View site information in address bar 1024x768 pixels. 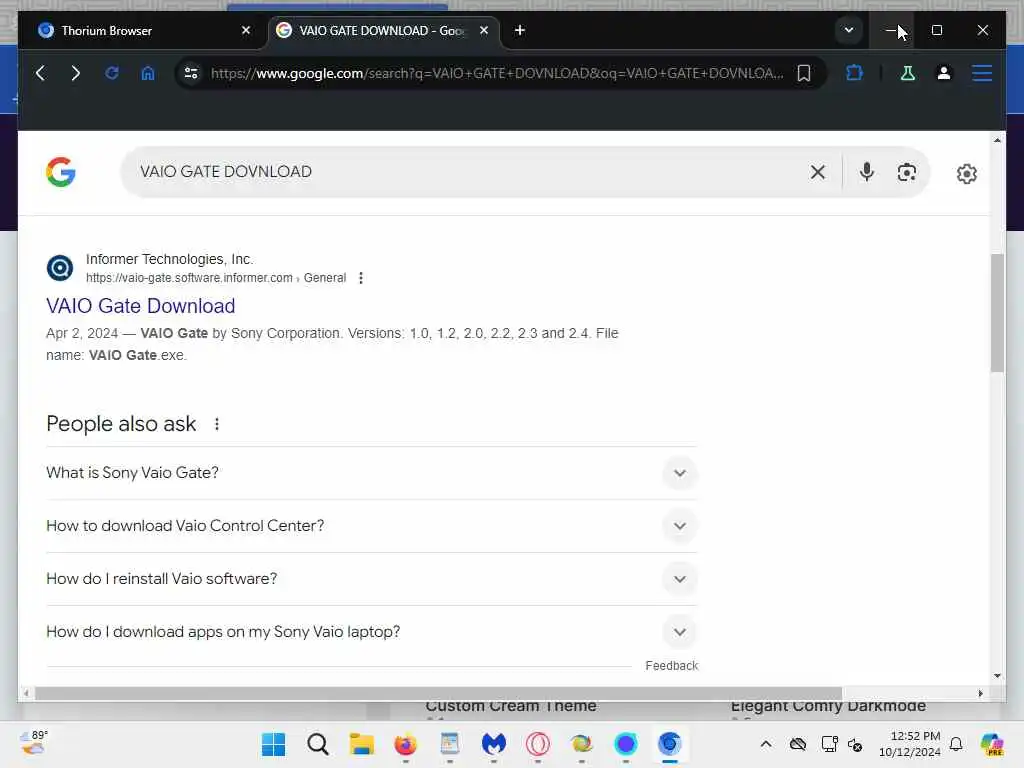(191, 73)
